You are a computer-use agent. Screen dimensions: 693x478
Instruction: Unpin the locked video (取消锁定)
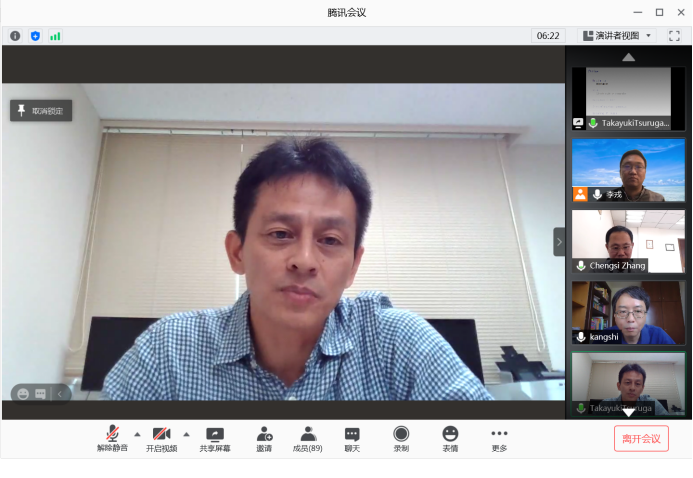click(41, 111)
